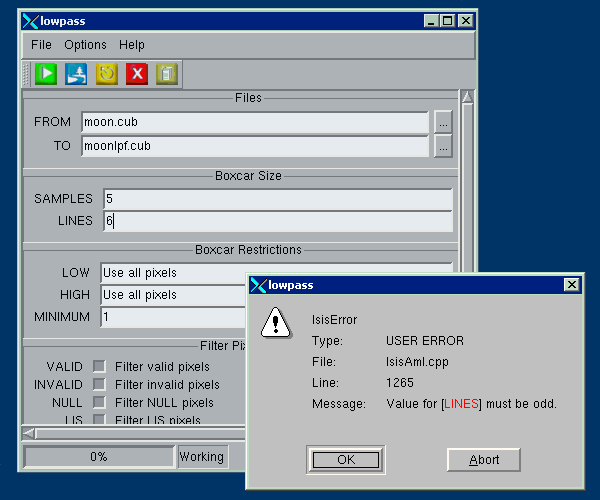Click the blue Save log toolbar icon
Viewport: 600px width, 500px height.
pyautogui.click(x=76, y=73)
